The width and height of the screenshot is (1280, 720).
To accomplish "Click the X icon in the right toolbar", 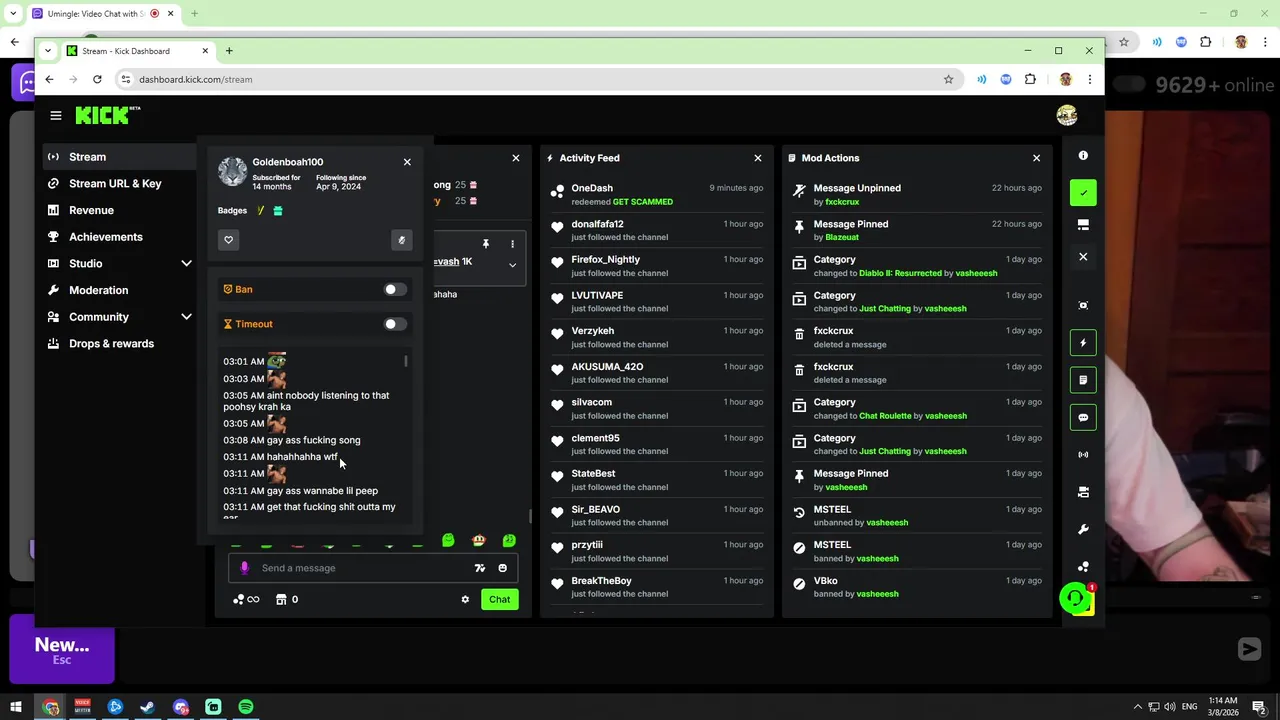I will [x=1083, y=257].
